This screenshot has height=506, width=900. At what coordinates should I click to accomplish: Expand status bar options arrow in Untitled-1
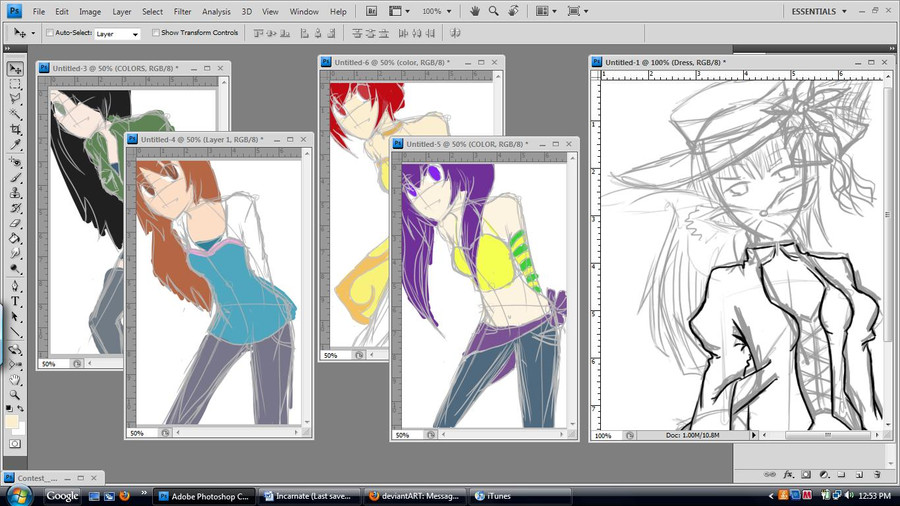(x=754, y=435)
